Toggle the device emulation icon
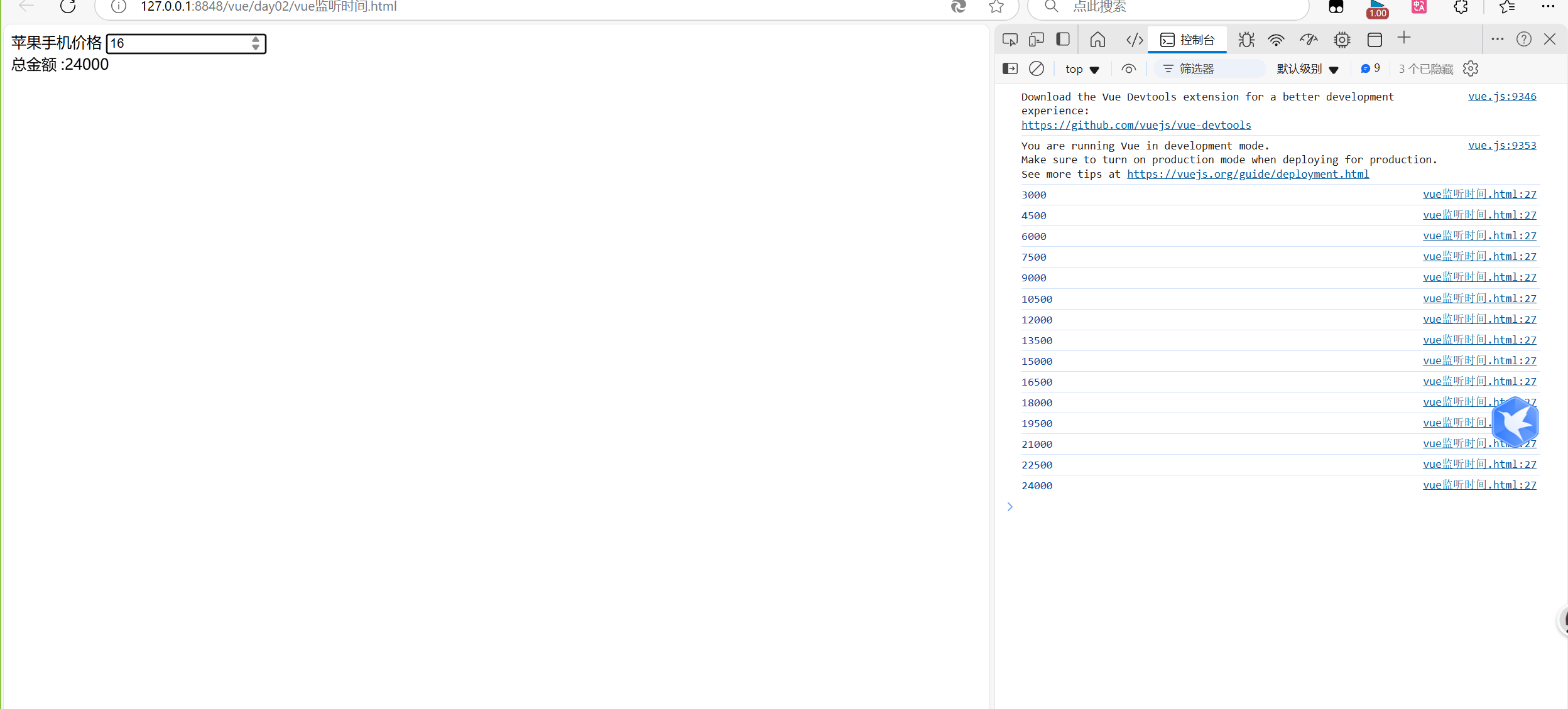Screen dimensions: 1568x709 [x=1037, y=40]
